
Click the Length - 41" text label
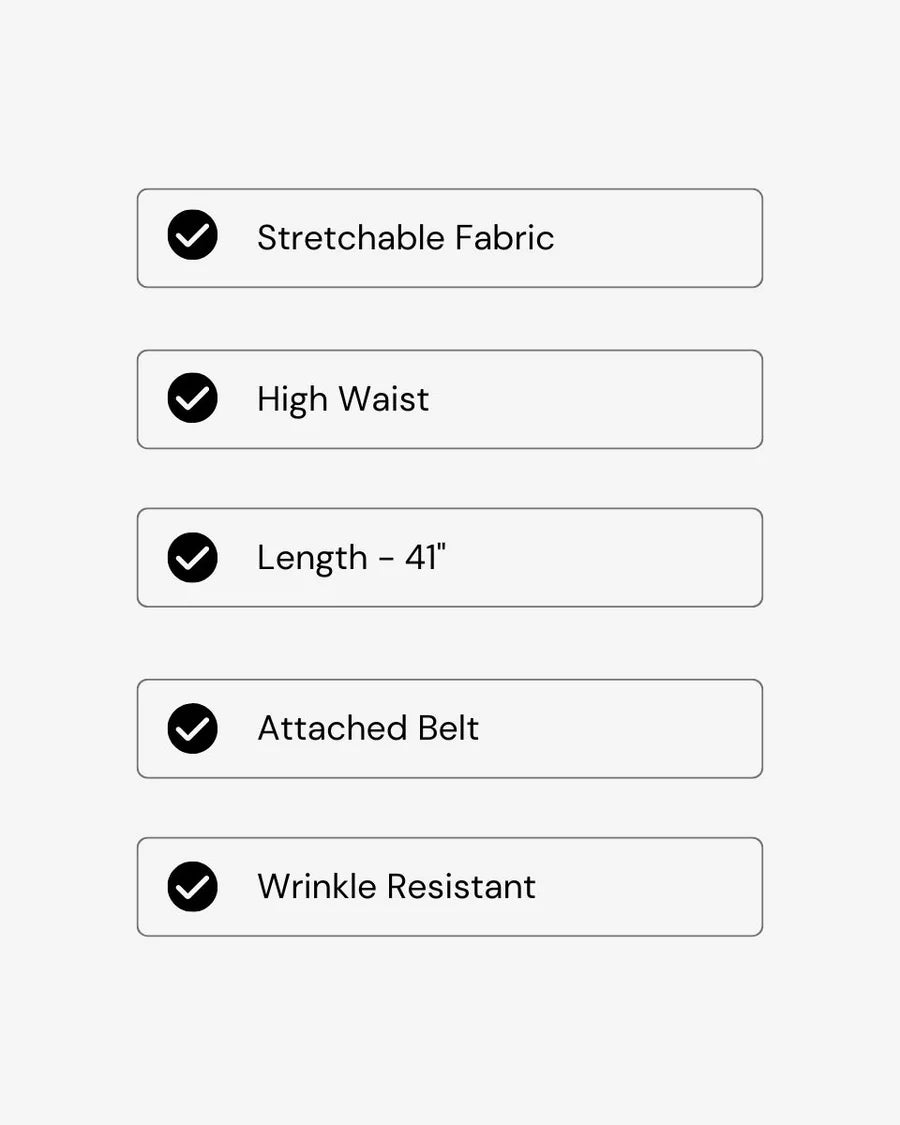[351, 558]
